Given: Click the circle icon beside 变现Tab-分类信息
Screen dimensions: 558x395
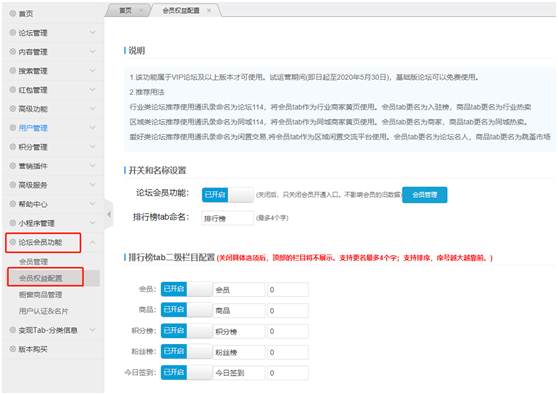Looking at the screenshot, I should click(13, 330).
